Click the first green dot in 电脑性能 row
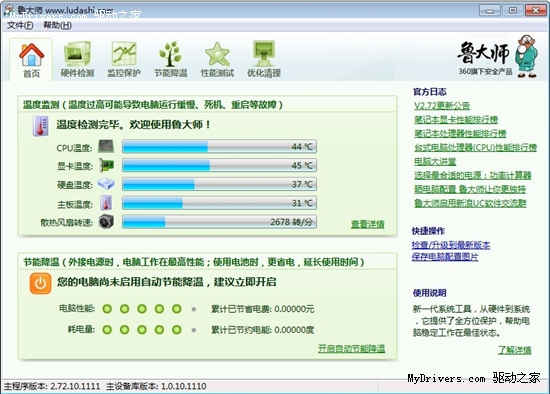This screenshot has height=394, width=550. pos(107,309)
